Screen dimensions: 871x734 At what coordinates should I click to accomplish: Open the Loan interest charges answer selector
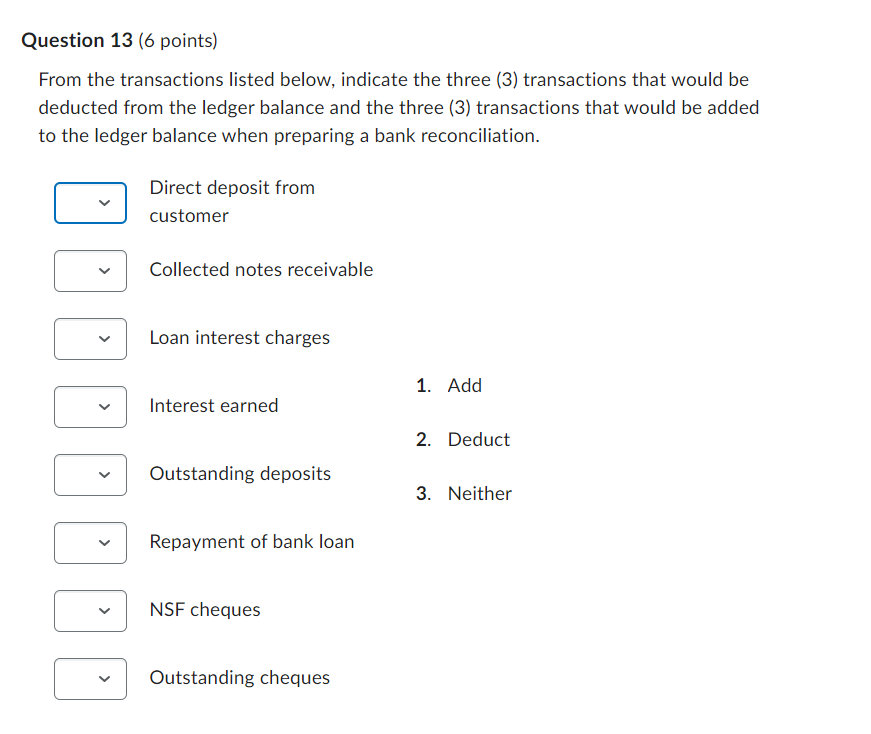(90, 339)
